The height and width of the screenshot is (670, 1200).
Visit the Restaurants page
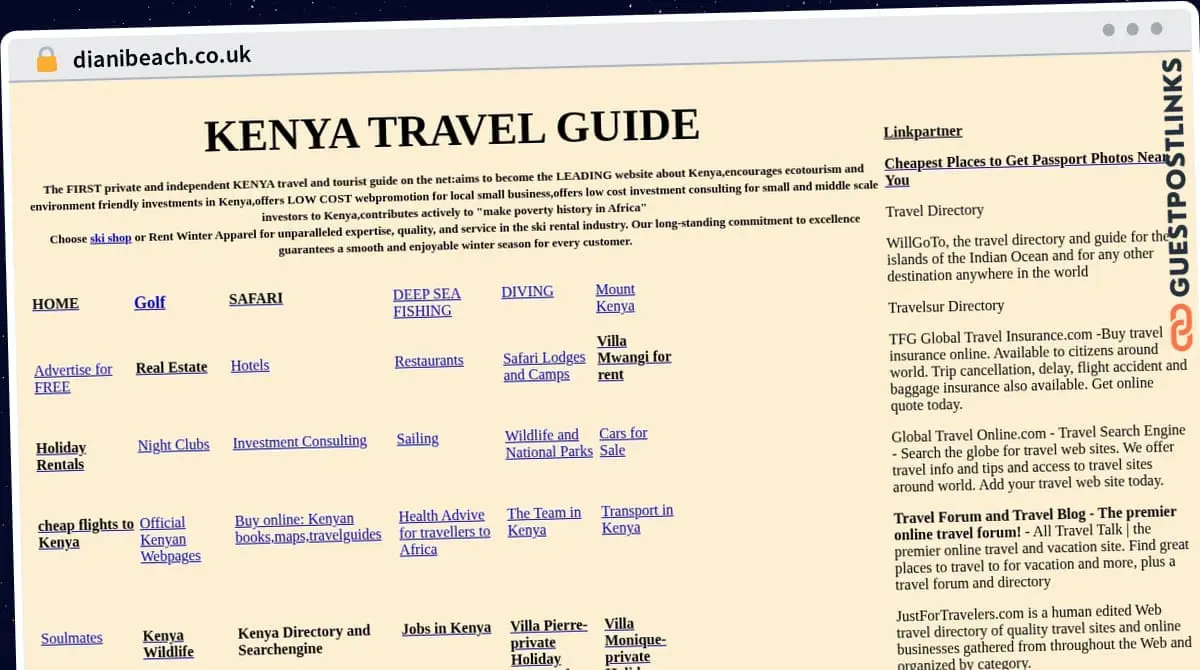pos(429,360)
